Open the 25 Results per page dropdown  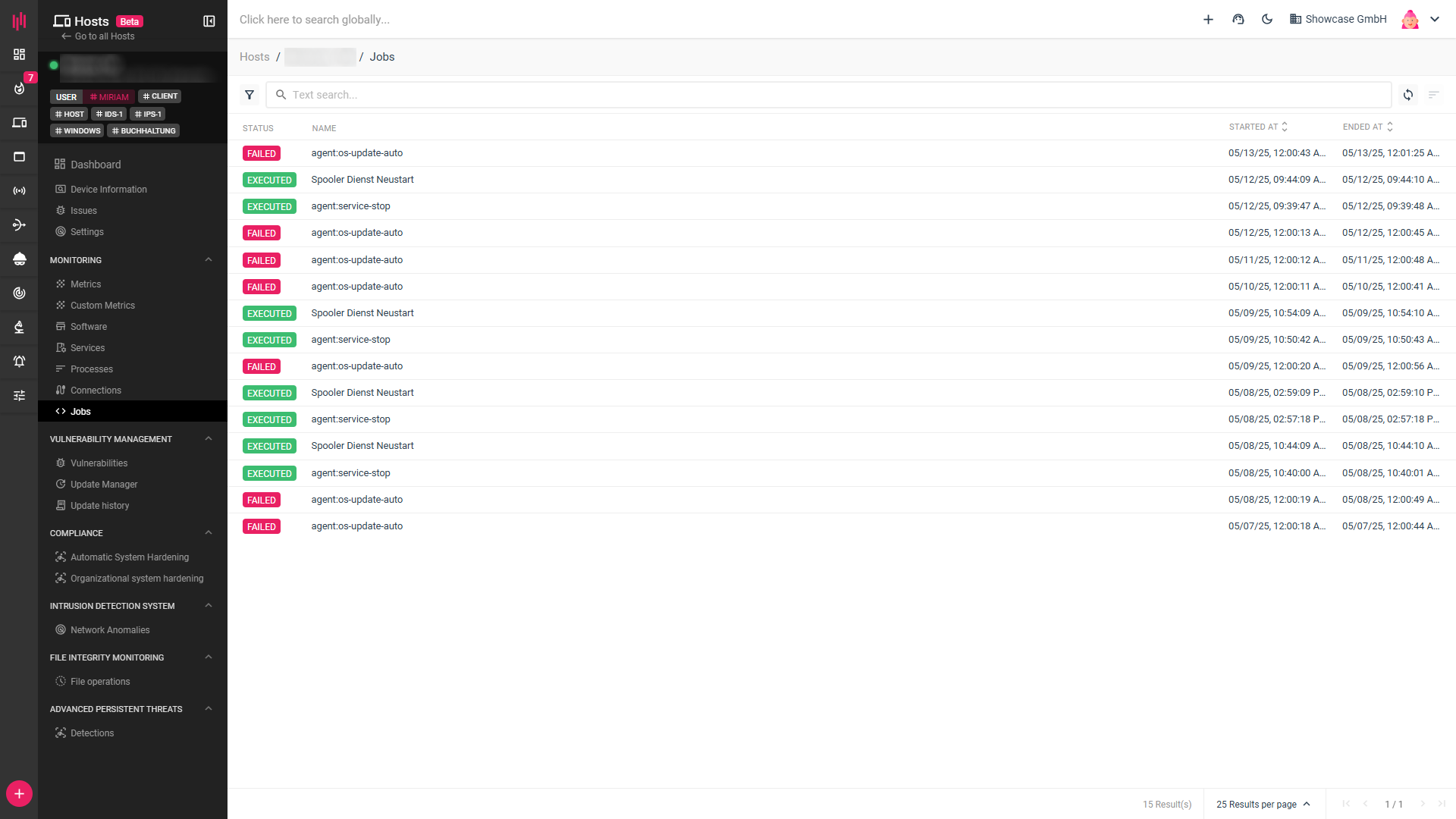click(1263, 804)
